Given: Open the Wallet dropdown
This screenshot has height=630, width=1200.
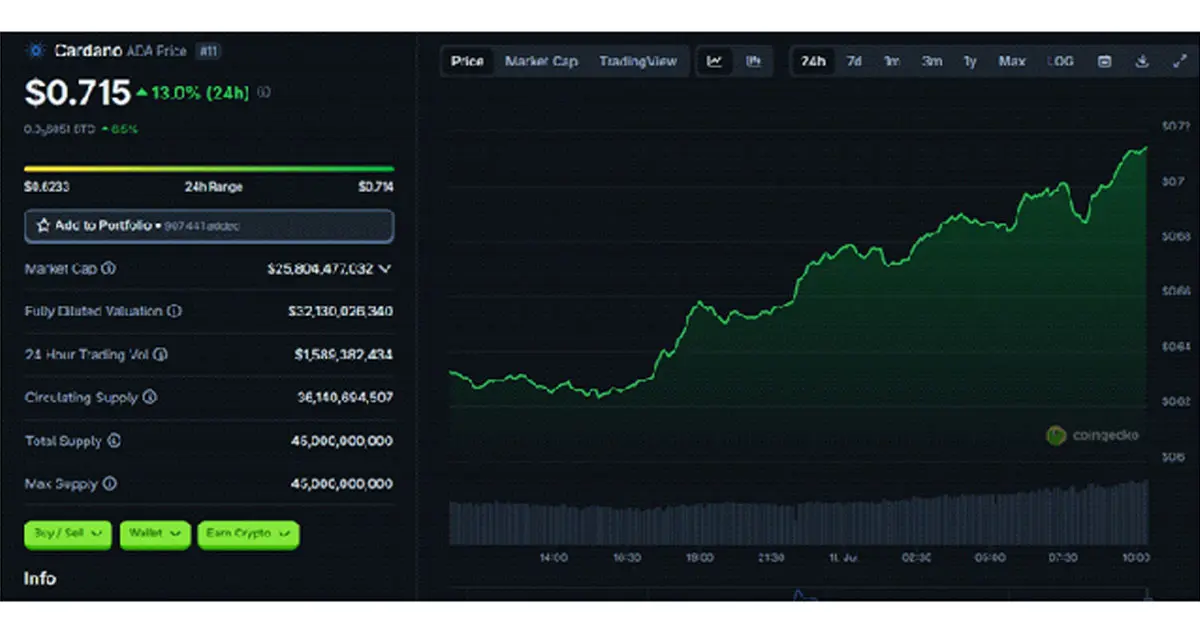Looking at the screenshot, I should [x=155, y=534].
